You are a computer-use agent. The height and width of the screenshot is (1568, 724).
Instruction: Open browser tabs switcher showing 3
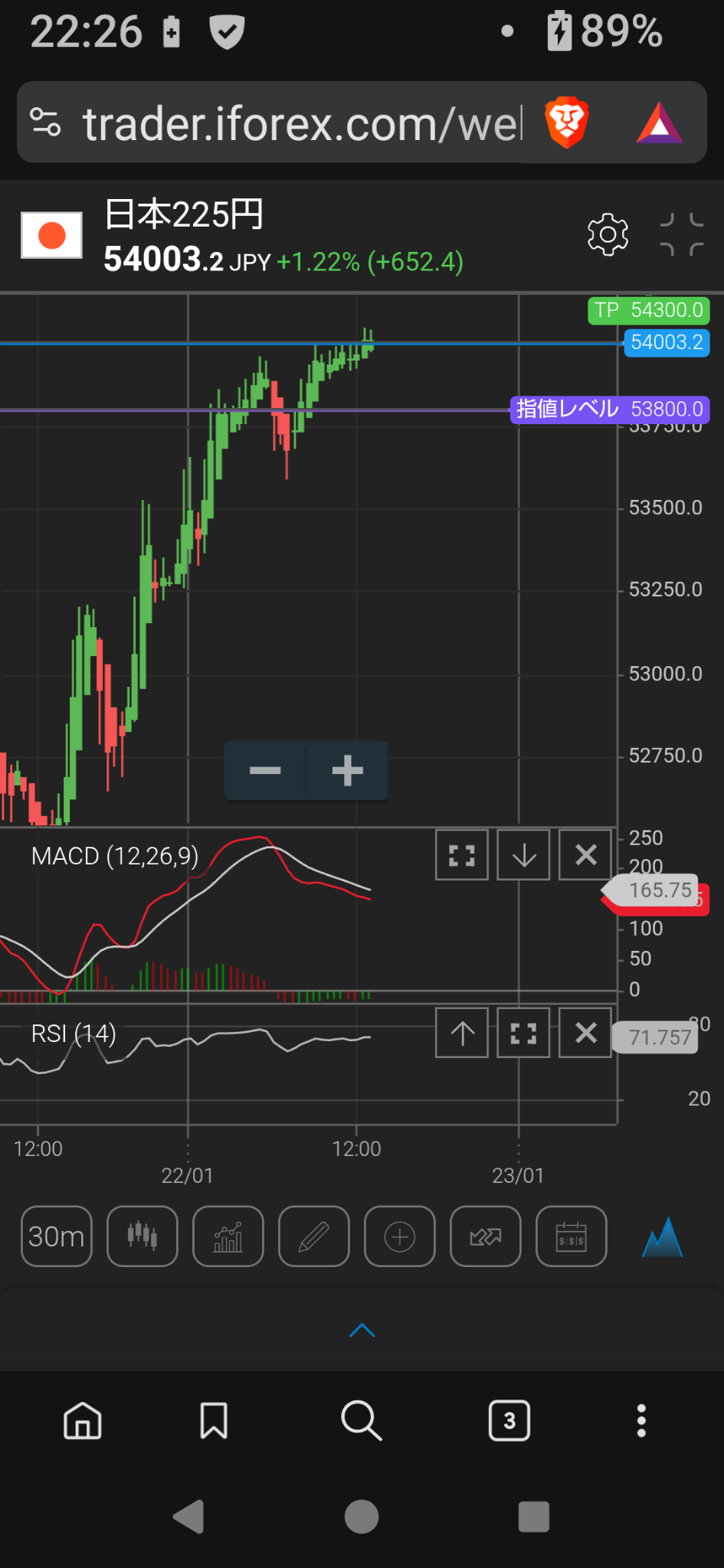pyautogui.click(x=509, y=1421)
